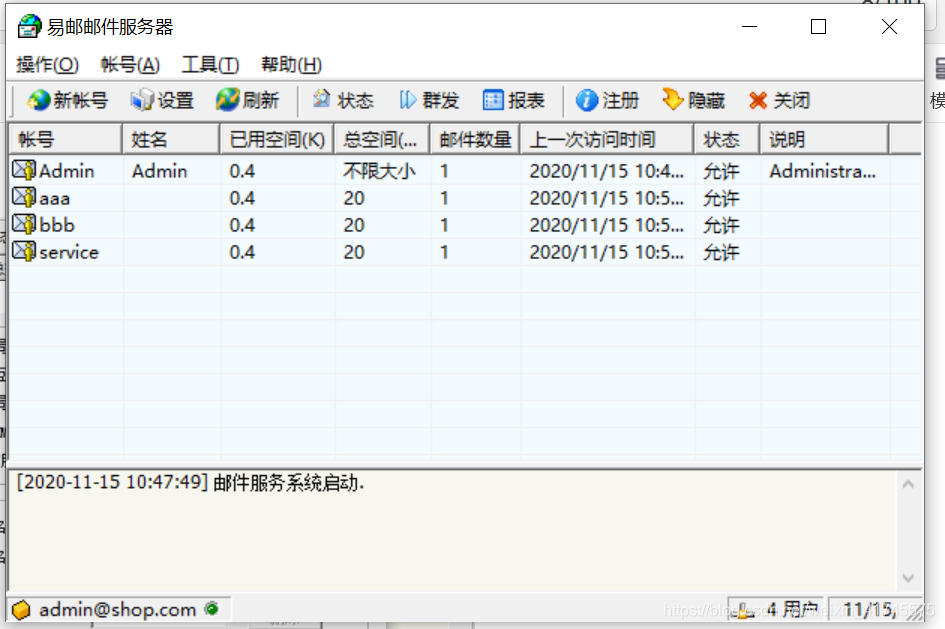This screenshot has height=629, width=945.
Task: Click the 刷新 (refresh) toolbar icon
Action: pos(228,100)
